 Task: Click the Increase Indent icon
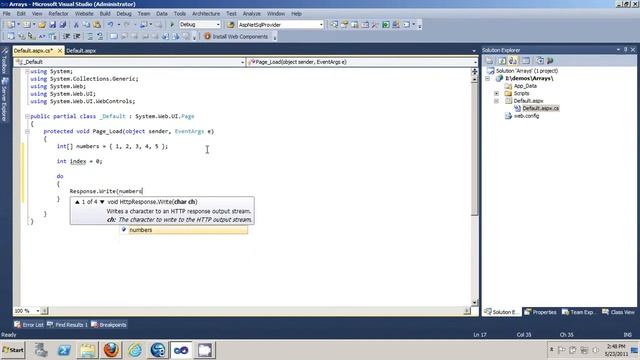[x=77, y=37]
